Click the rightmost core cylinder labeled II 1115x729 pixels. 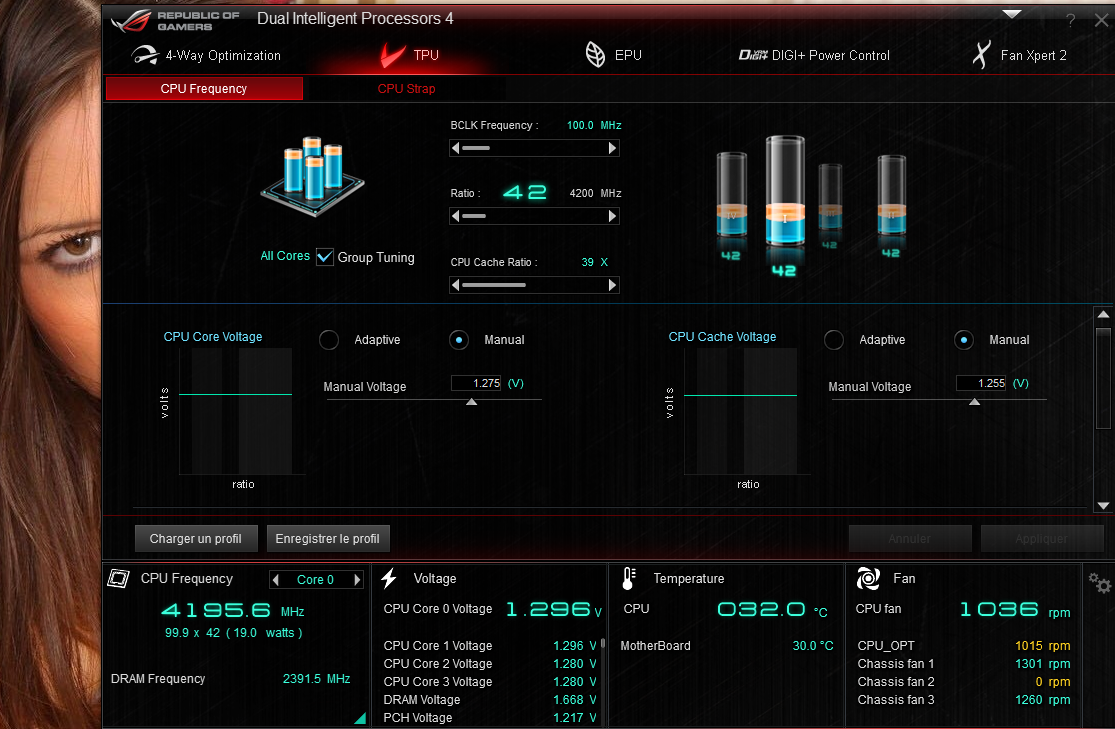click(x=891, y=195)
